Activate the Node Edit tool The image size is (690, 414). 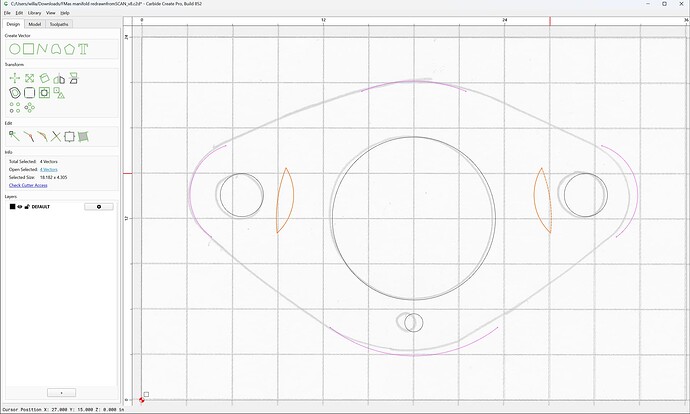tap(14, 136)
